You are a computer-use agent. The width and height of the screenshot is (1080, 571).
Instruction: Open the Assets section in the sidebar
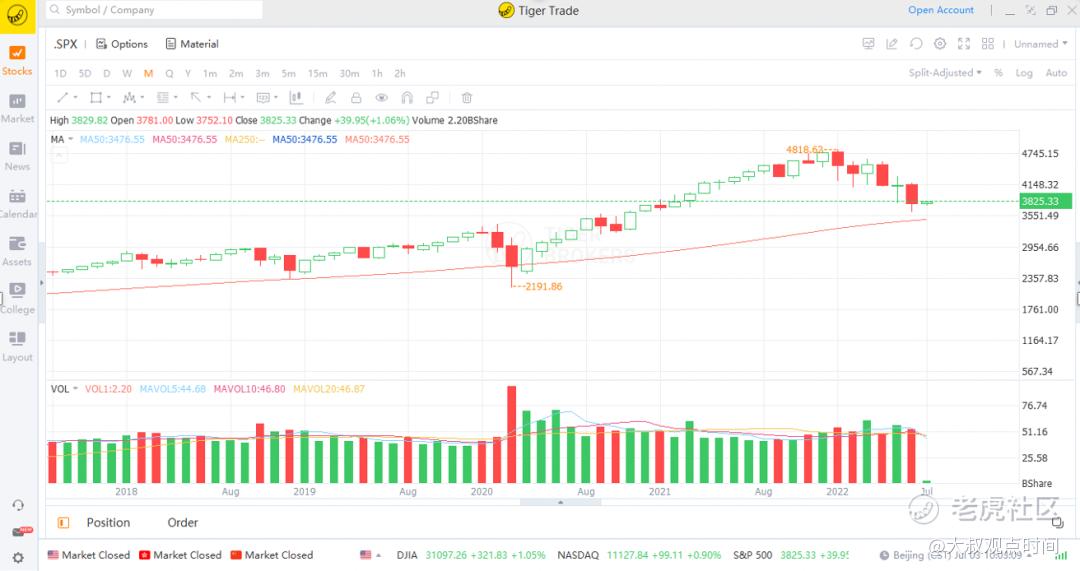[x=17, y=252]
